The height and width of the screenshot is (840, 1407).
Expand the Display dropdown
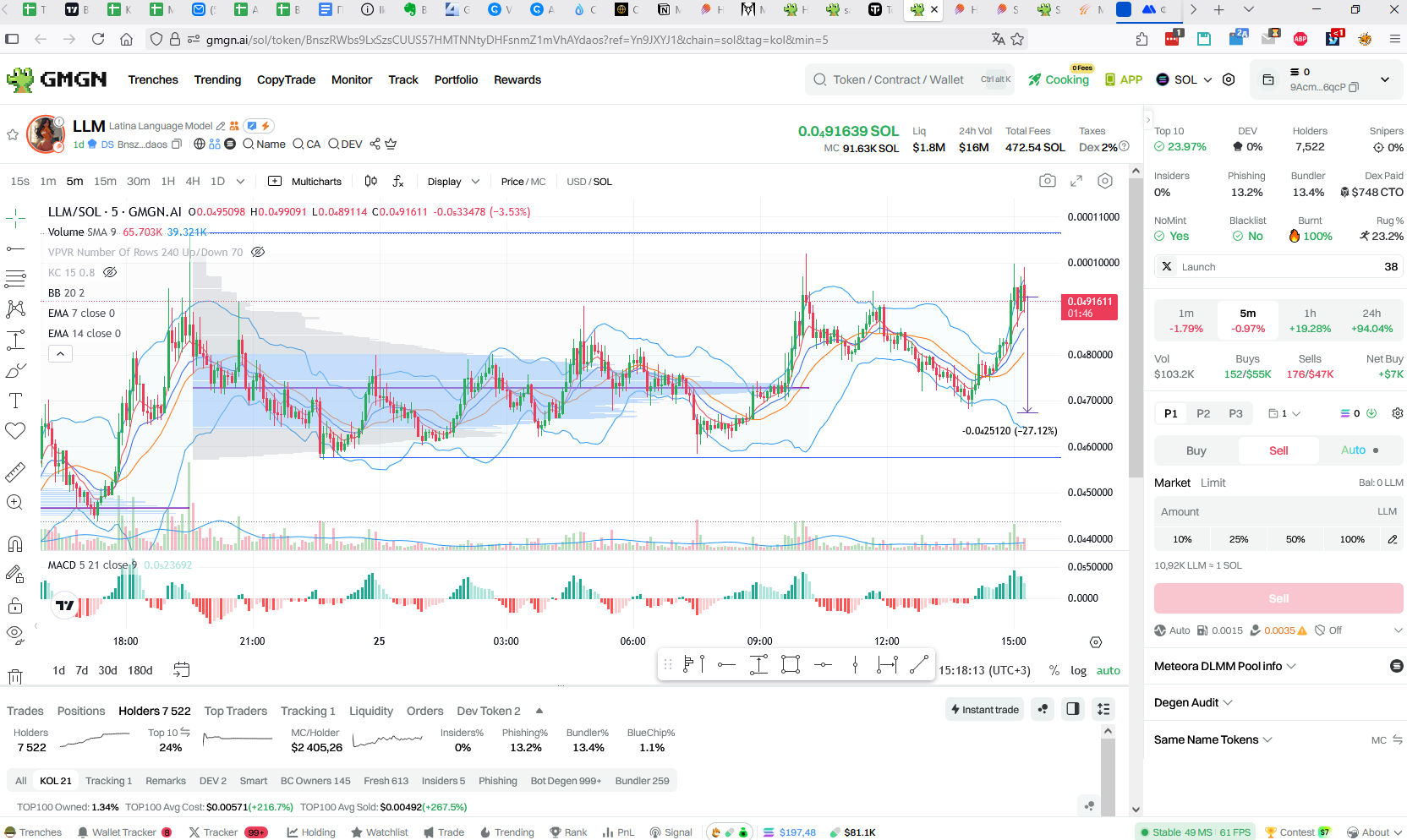tap(453, 182)
